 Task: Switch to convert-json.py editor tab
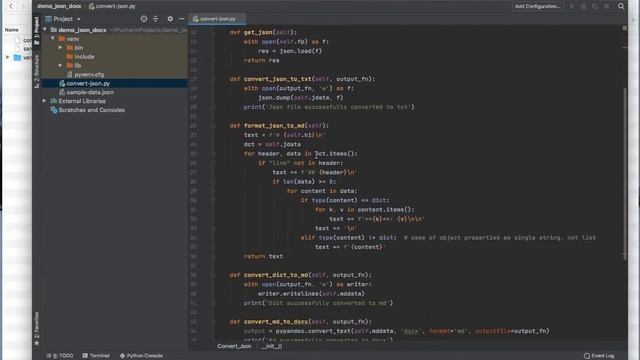coord(218,19)
